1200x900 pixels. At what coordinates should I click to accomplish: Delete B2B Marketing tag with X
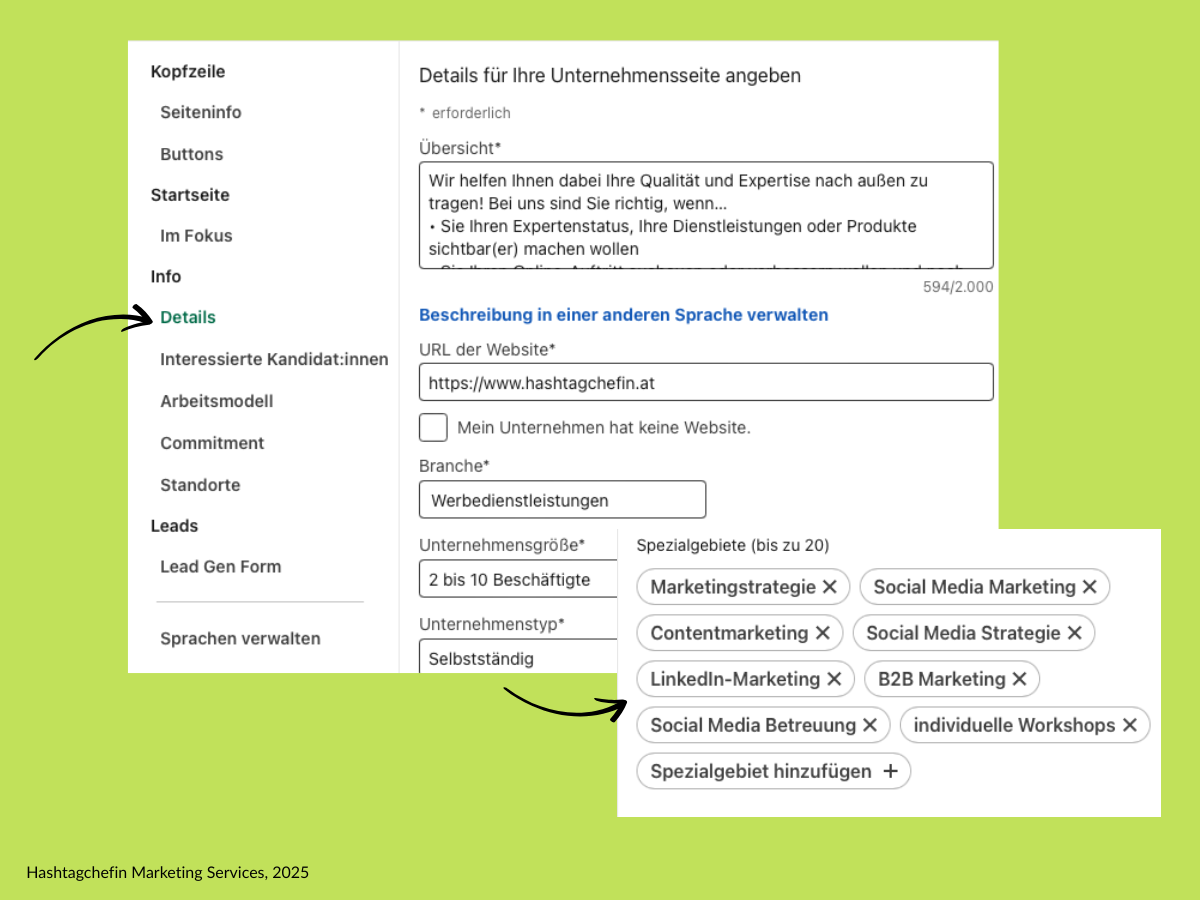point(1019,679)
